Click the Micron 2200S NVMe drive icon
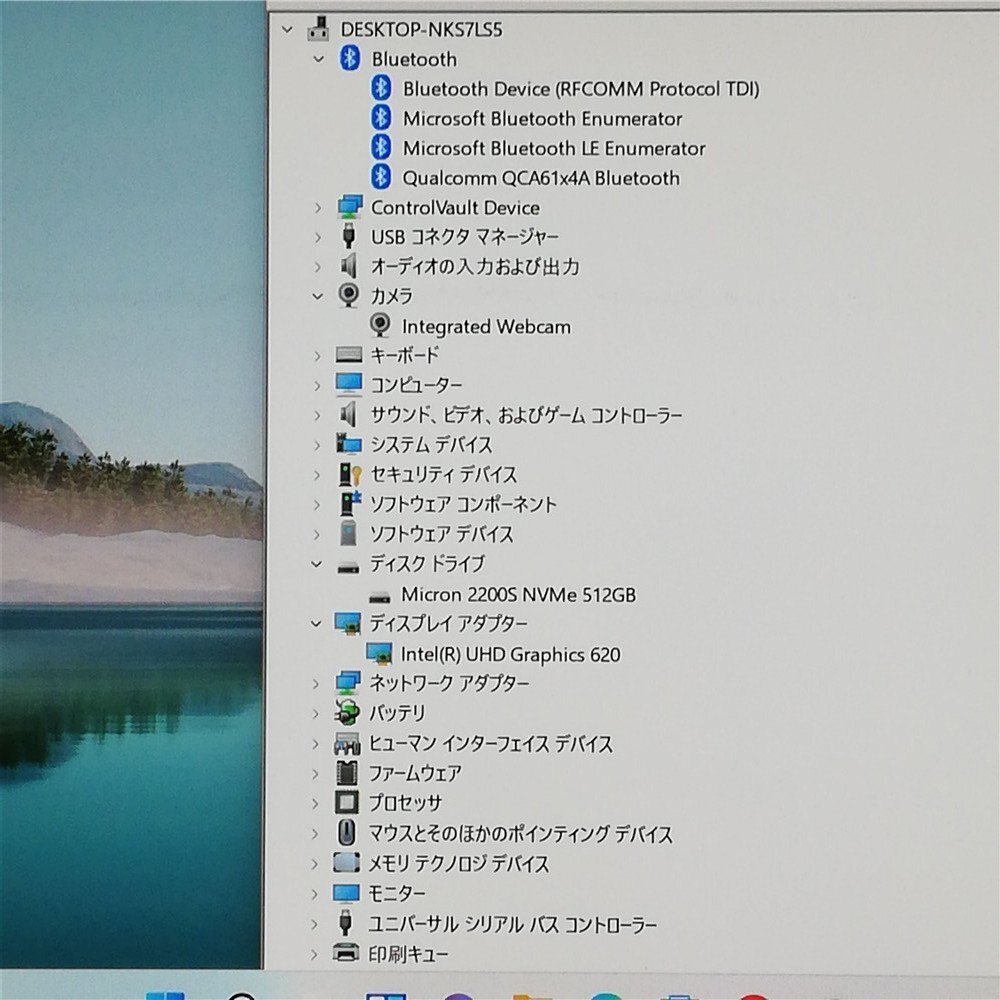 tap(379, 595)
